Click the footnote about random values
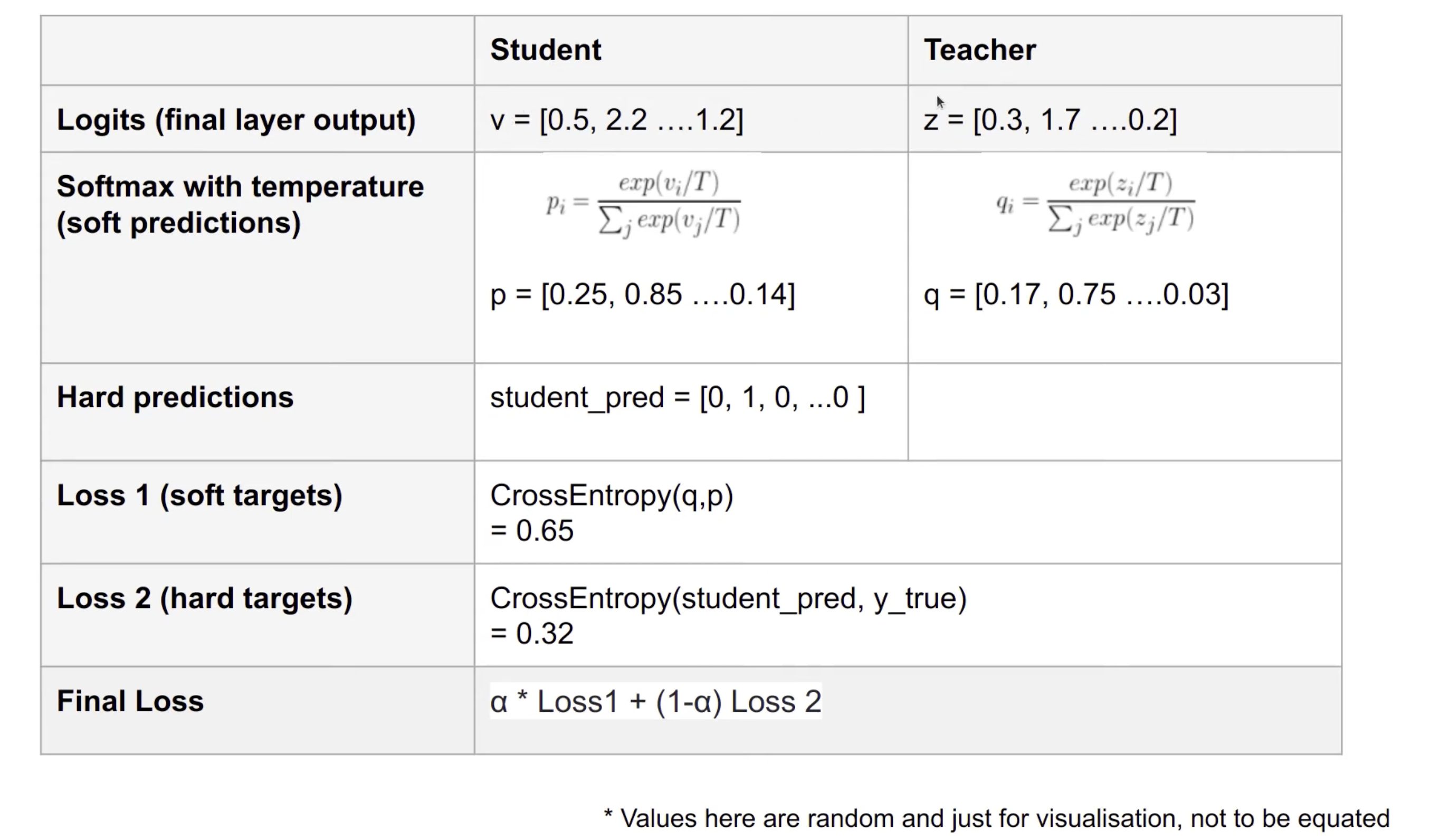Image resolution: width=1449 pixels, height=840 pixels. coord(996,818)
